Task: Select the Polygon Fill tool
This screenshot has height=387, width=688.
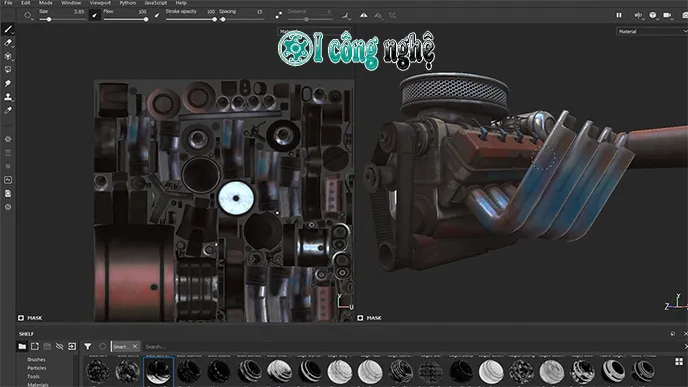Action: [8, 70]
